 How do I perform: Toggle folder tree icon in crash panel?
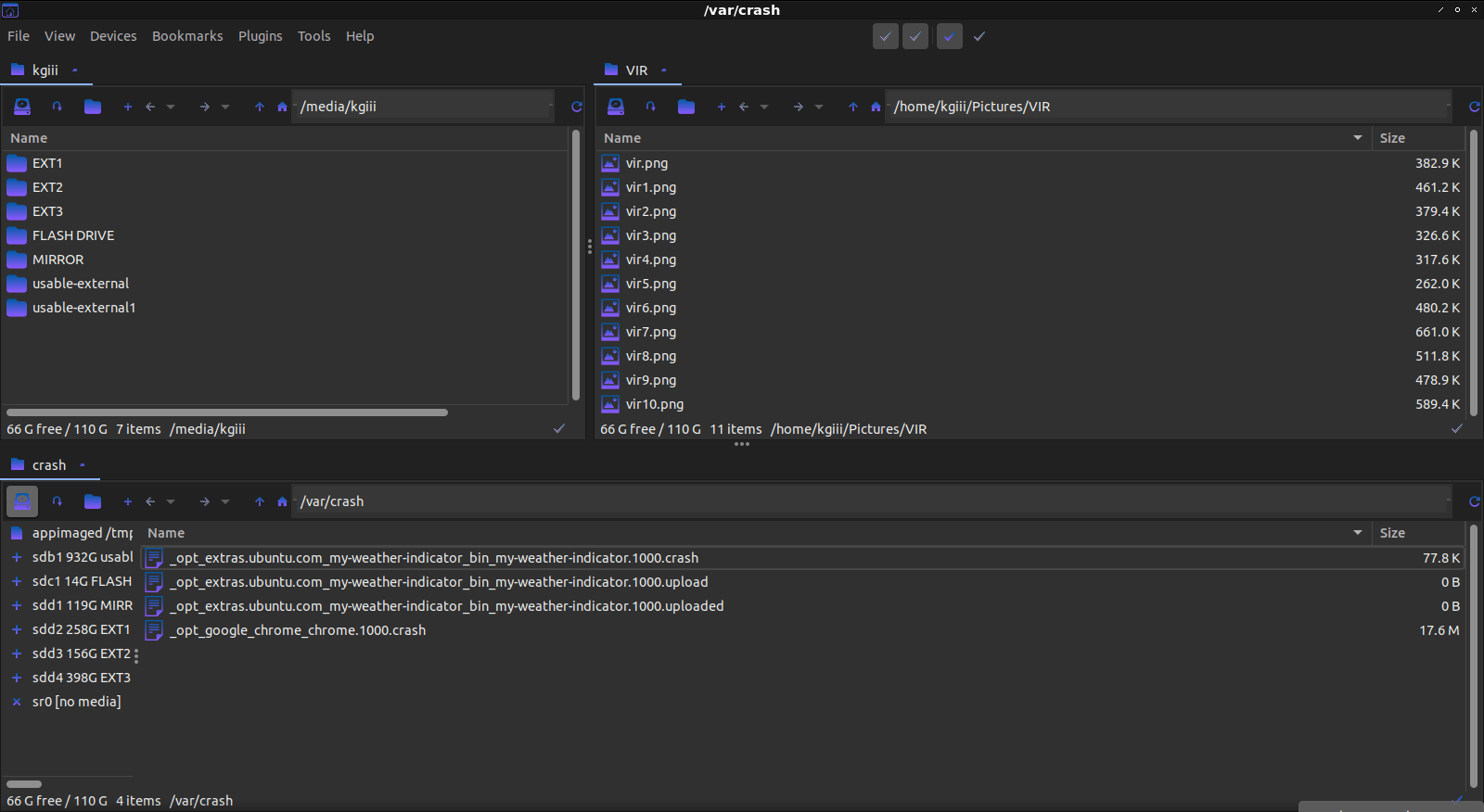pyautogui.click(x=93, y=501)
